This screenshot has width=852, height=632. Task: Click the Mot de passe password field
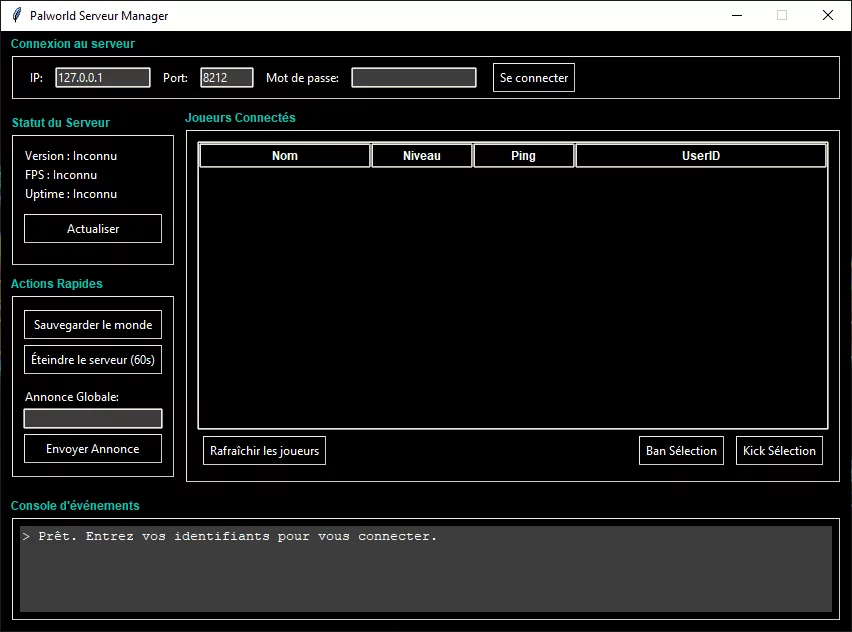coord(414,77)
